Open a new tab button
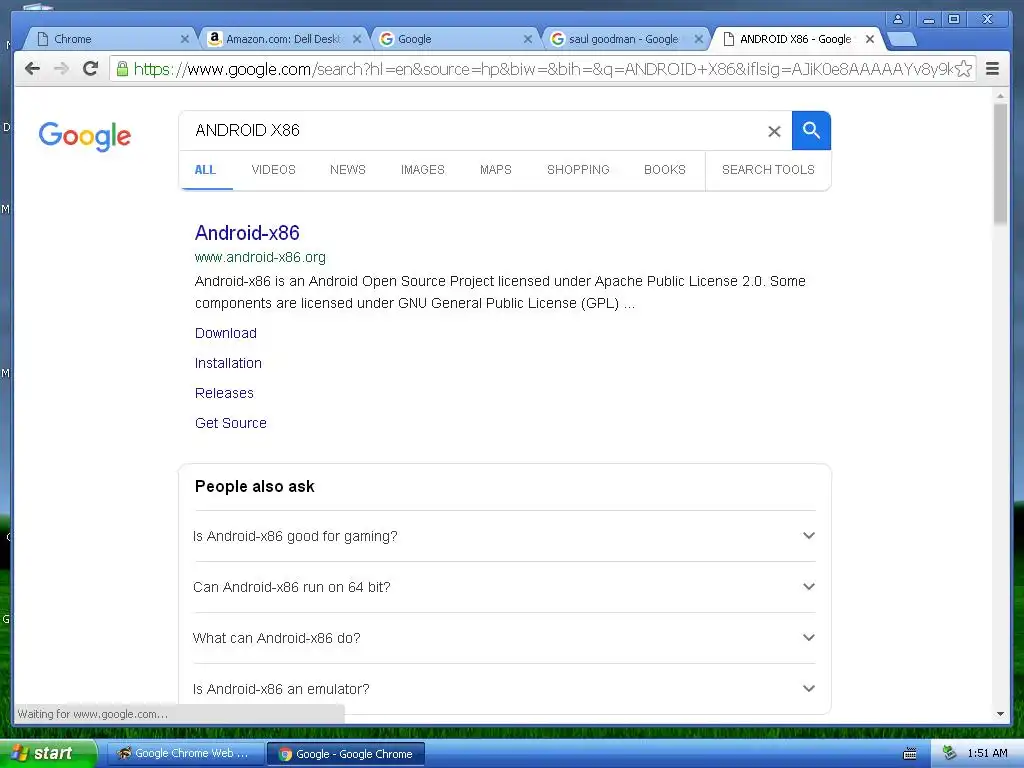The image size is (1024, 768). pos(901,40)
